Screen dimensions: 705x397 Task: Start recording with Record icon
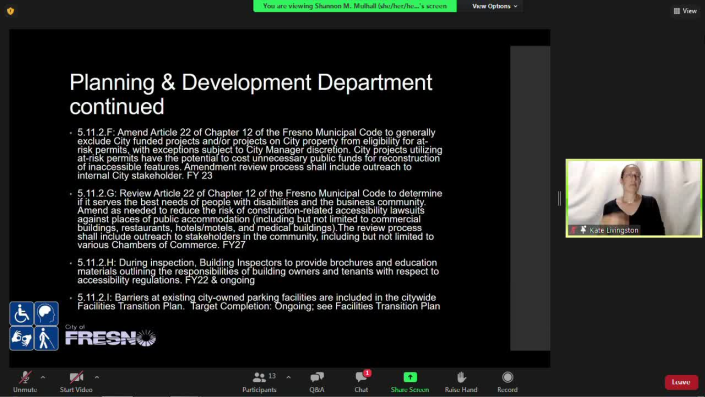point(508,382)
